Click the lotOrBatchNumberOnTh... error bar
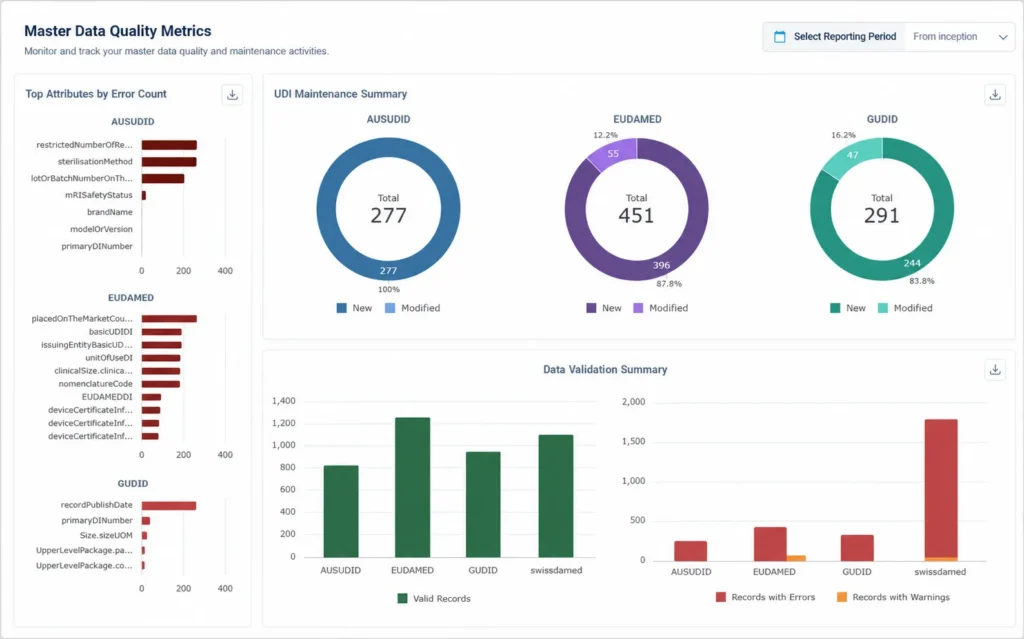The width and height of the screenshot is (1024, 639). tap(163, 178)
